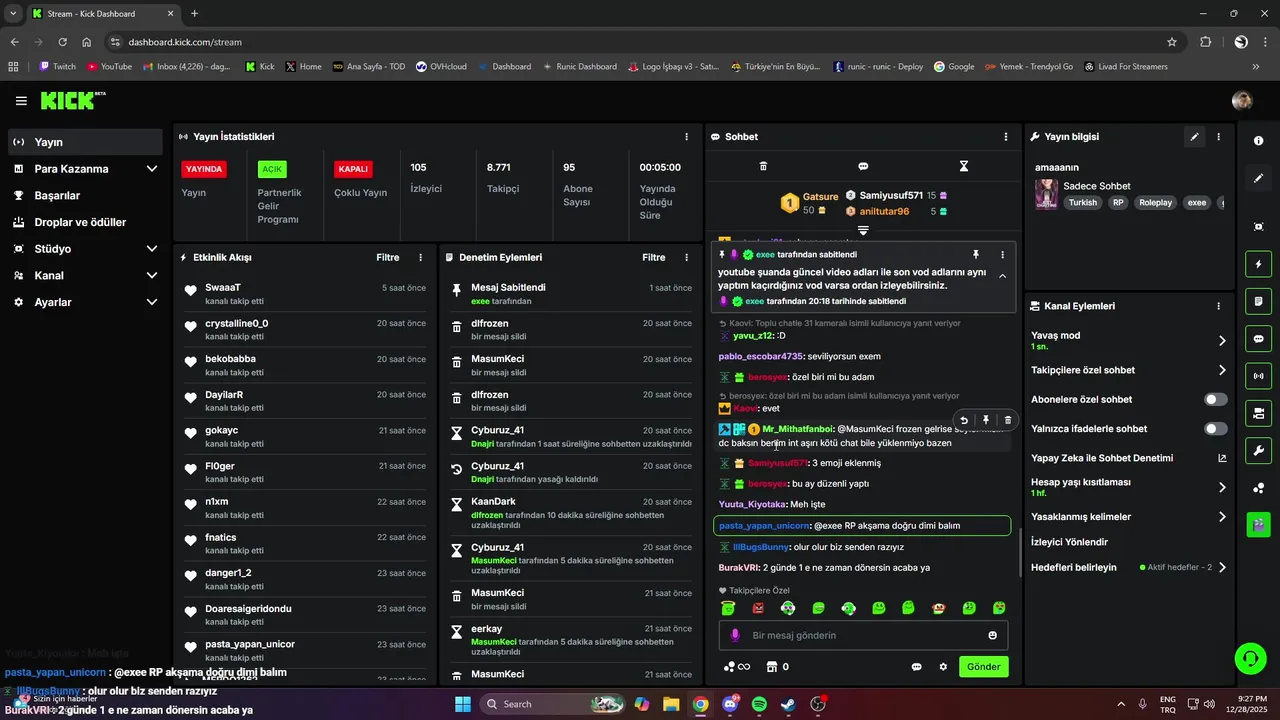The height and width of the screenshot is (720, 1280).
Task: Click the trash icon under the Sohbet header
Action: point(763,166)
